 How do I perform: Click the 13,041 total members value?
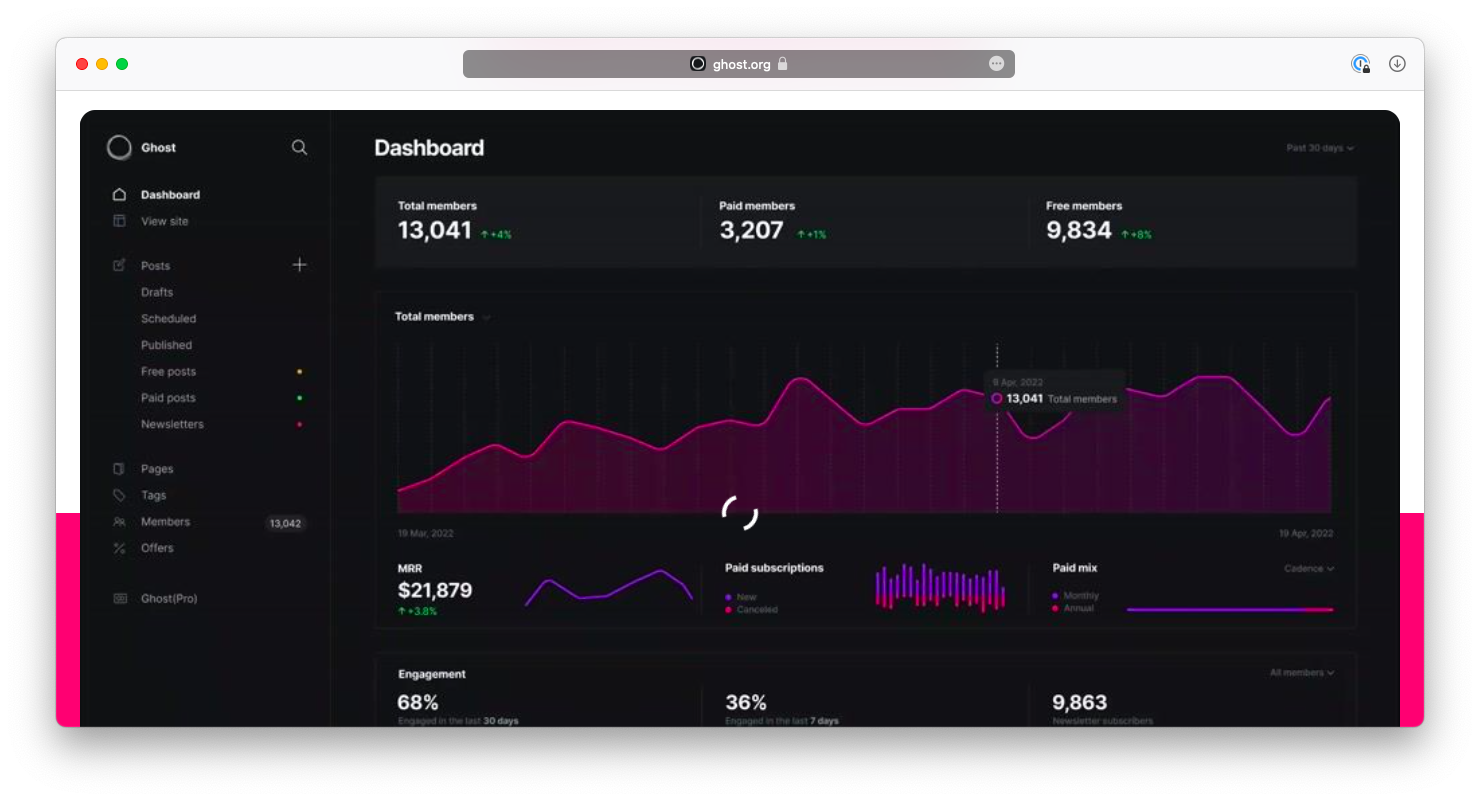coord(434,230)
